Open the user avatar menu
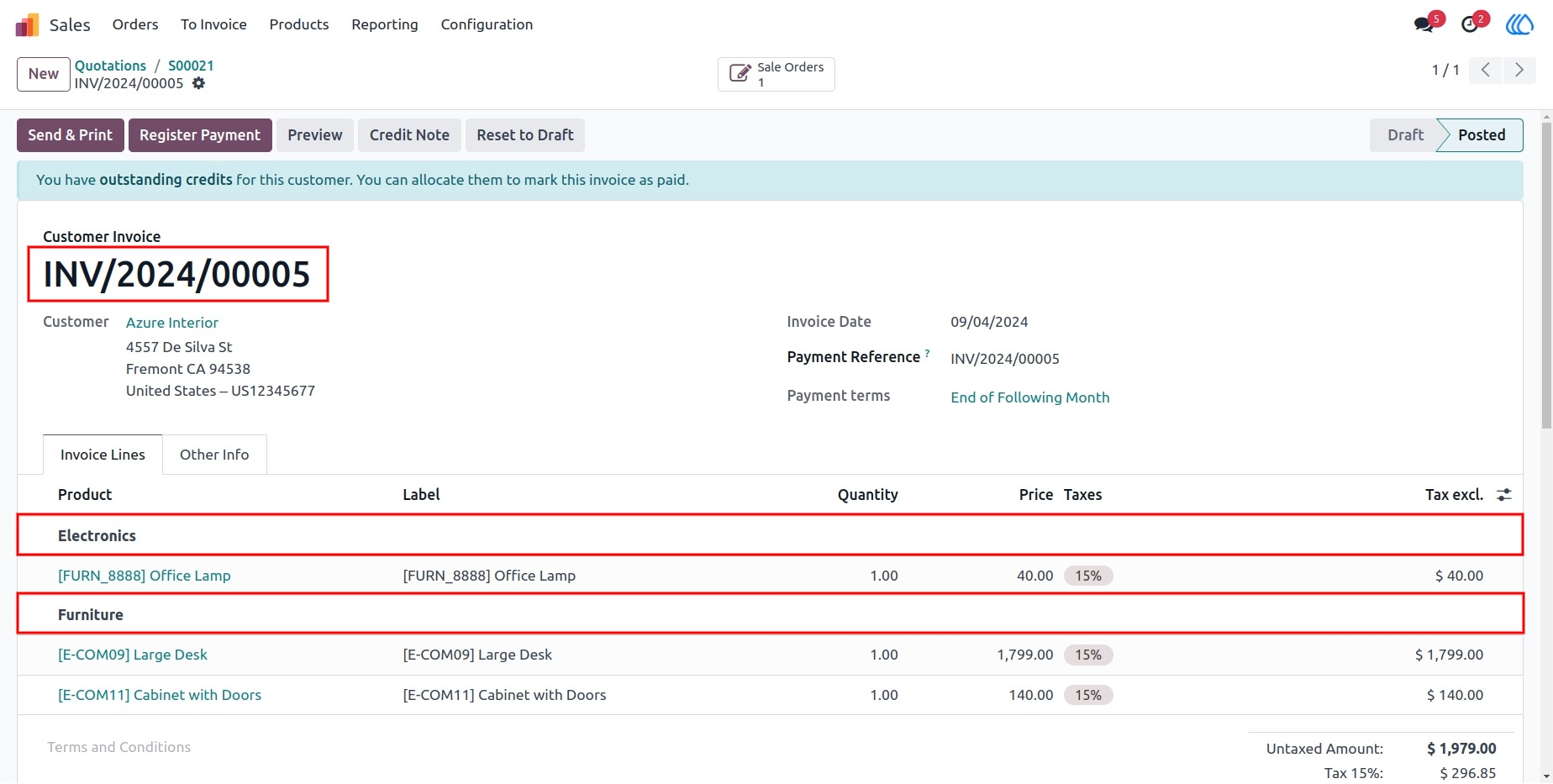The height and width of the screenshot is (784, 1553). [1519, 24]
